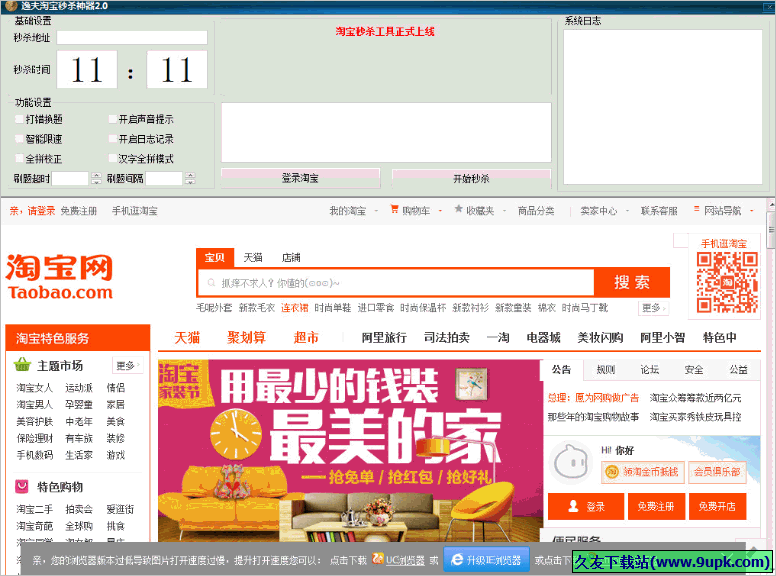This screenshot has width=776, height=576.
Task: Click the 秒杀地址 input field
Action: click(x=132, y=38)
